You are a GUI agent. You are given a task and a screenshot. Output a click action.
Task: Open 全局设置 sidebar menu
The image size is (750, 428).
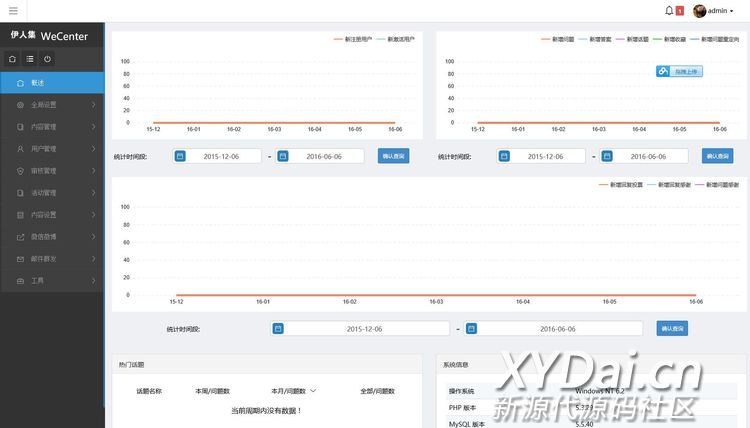pyautogui.click(x=52, y=105)
